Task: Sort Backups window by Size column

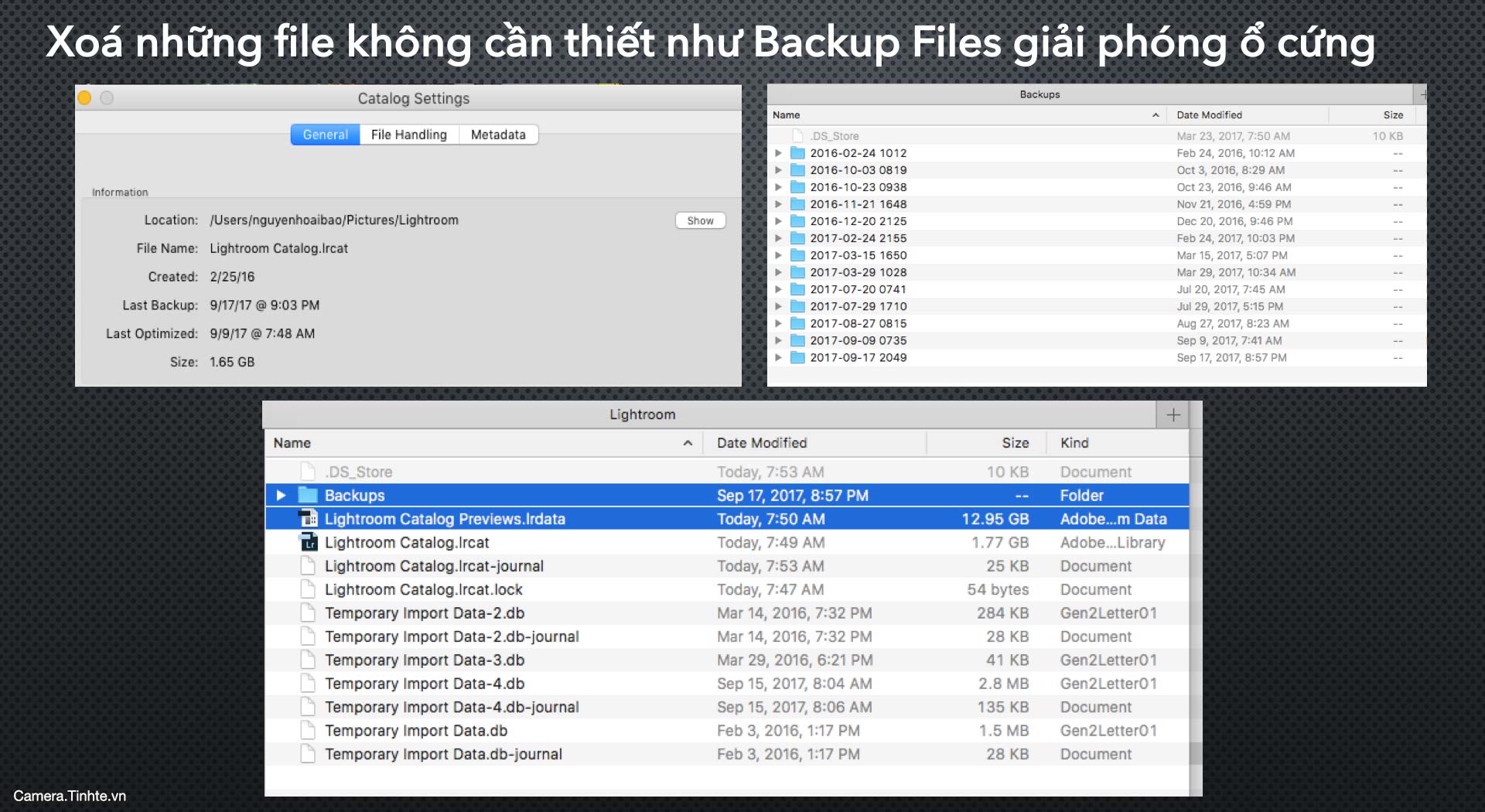Action: click(1393, 115)
